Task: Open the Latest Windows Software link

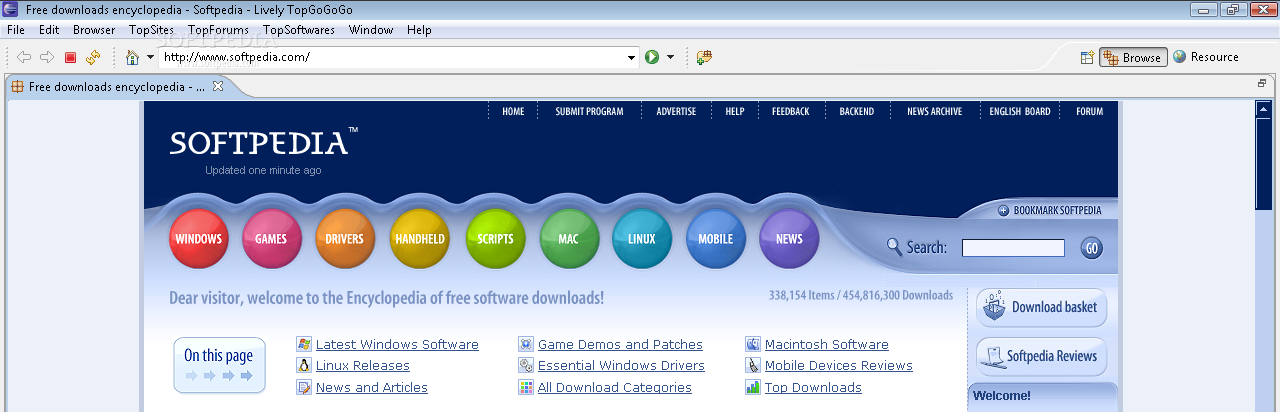Action: [x=397, y=345]
